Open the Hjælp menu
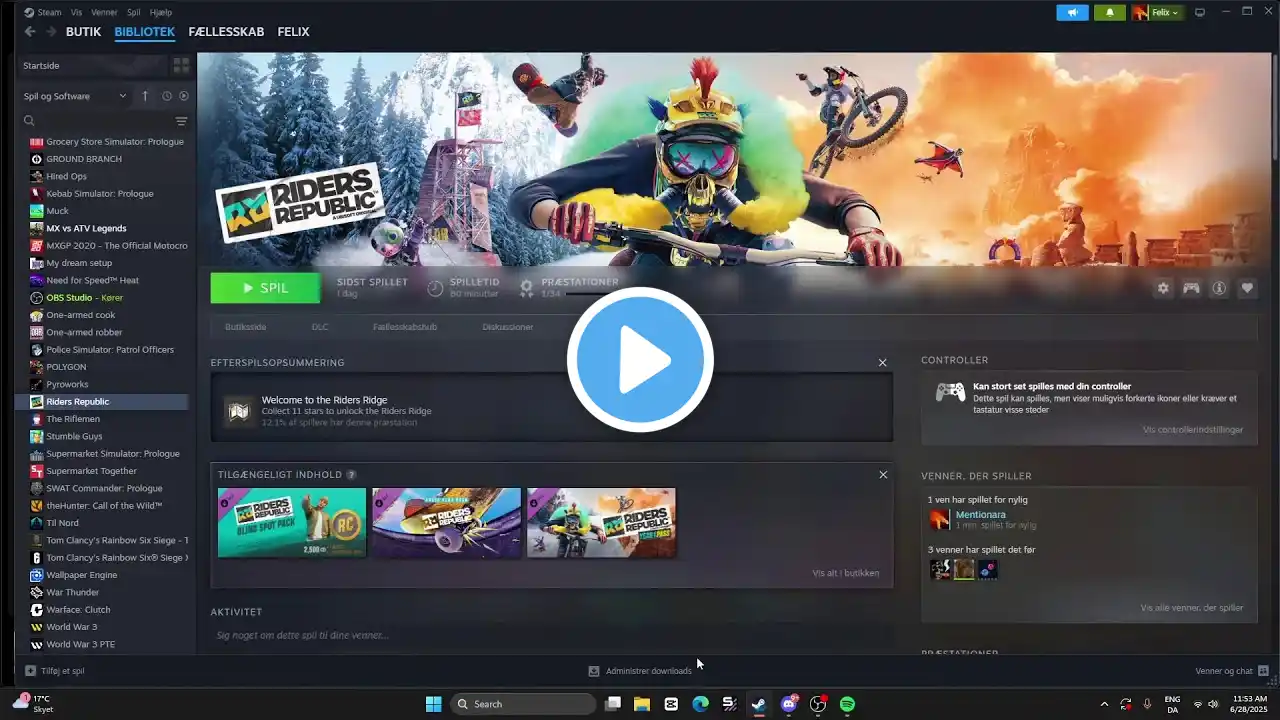The height and width of the screenshot is (720, 1280). click(161, 12)
